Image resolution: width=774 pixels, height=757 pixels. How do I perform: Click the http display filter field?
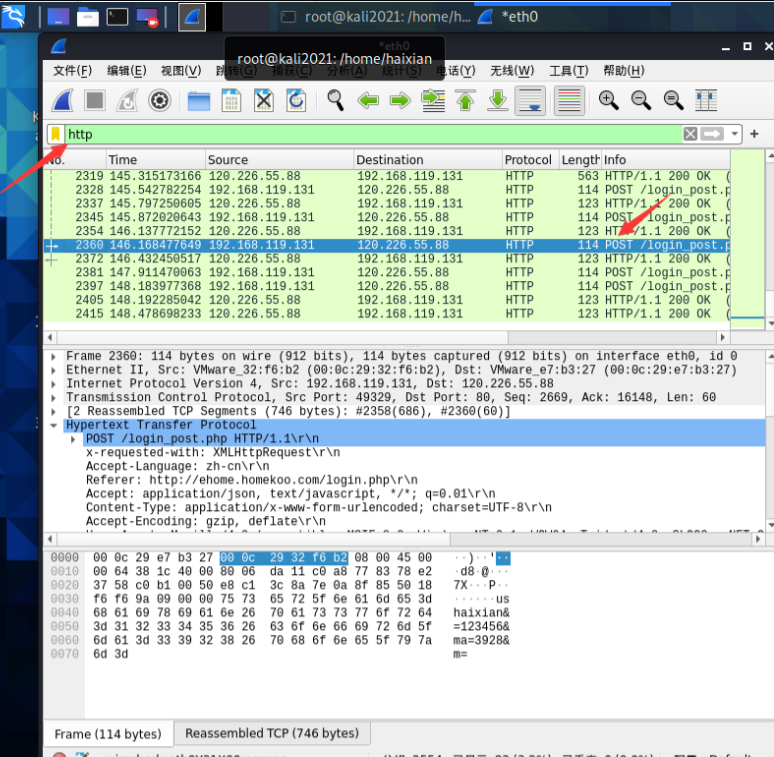(373, 134)
